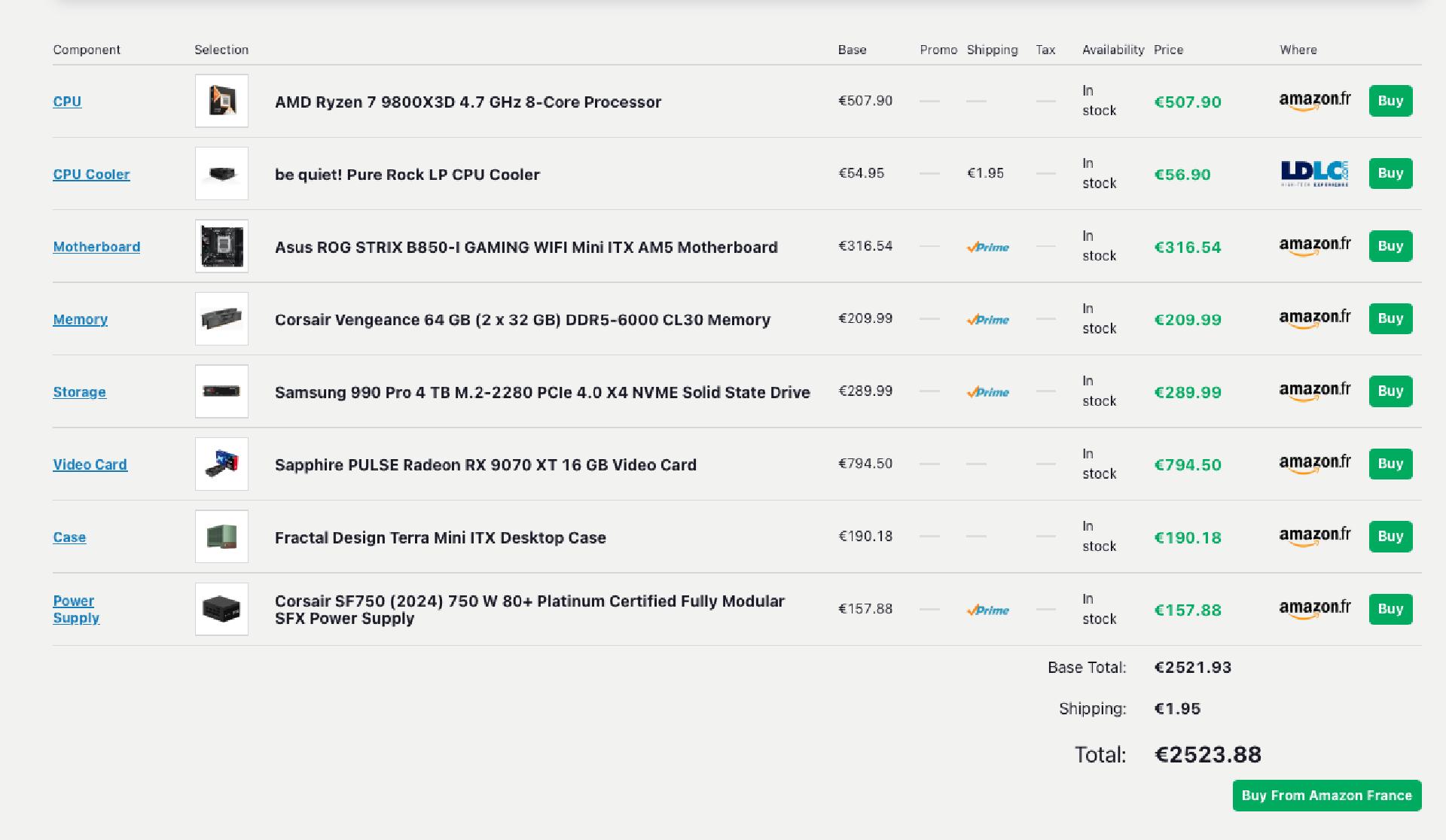
Task: Click the Prime shipping badge in Power Supply row
Action: point(988,610)
